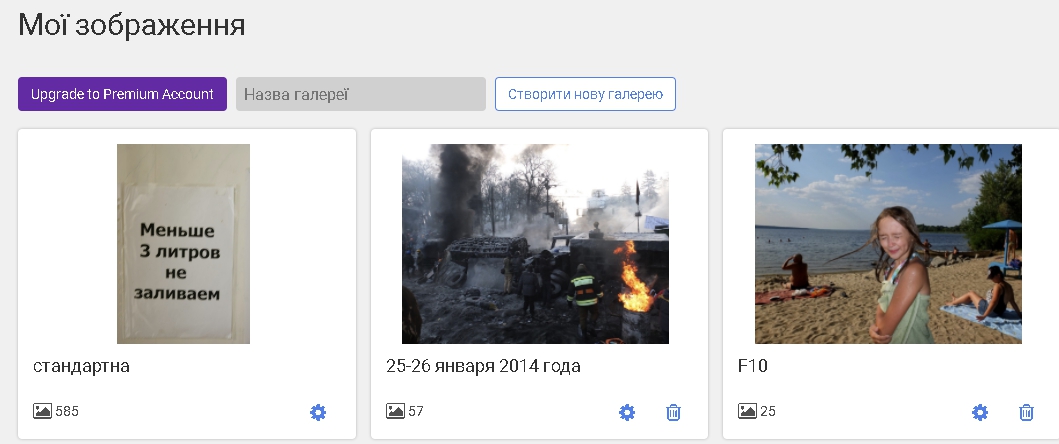Focus the Назва галереї input field
Screen dimensions: 1059x444
pyautogui.click(x=361, y=94)
